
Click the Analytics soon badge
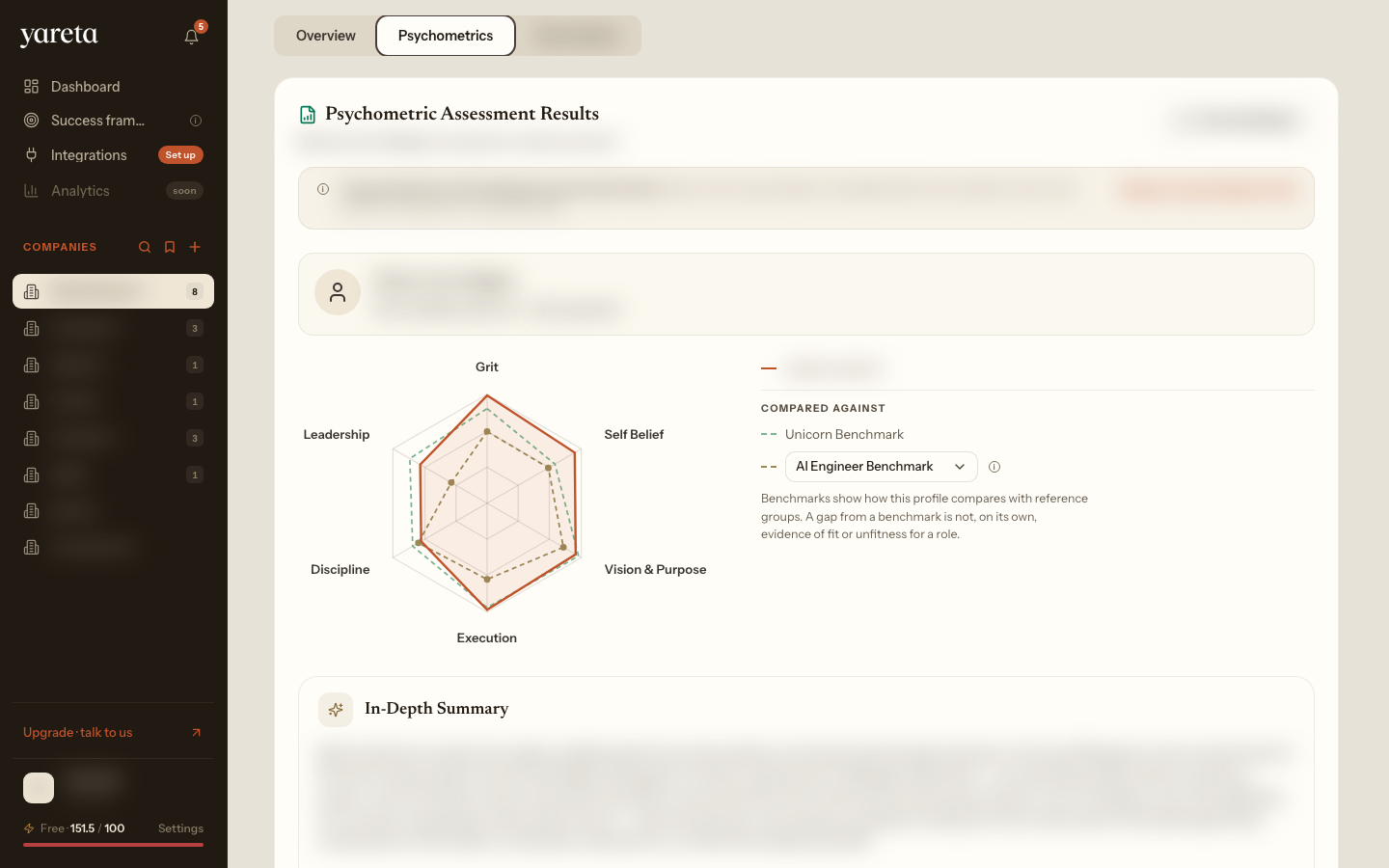point(184,191)
